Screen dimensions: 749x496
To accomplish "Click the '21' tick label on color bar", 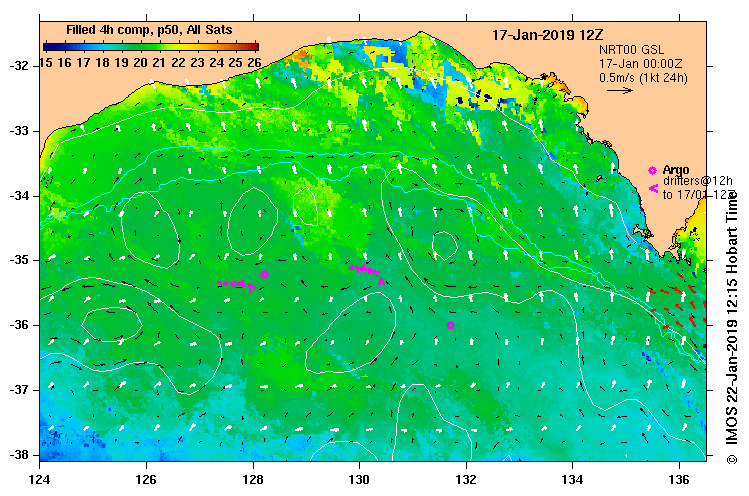I will (x=159, y=63).
